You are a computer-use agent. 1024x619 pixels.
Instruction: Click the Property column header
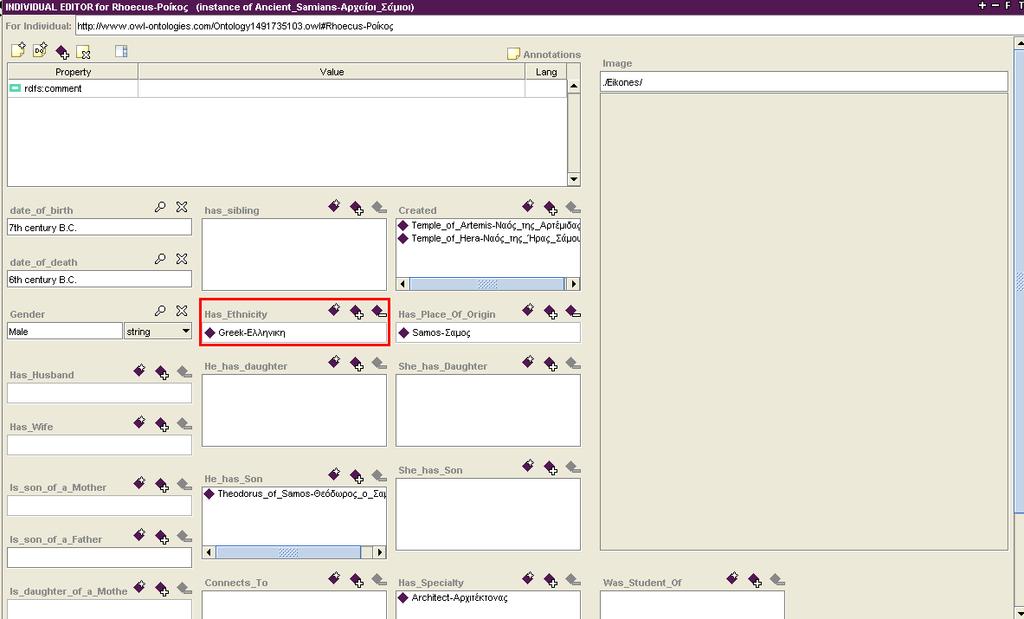point(72,72)
